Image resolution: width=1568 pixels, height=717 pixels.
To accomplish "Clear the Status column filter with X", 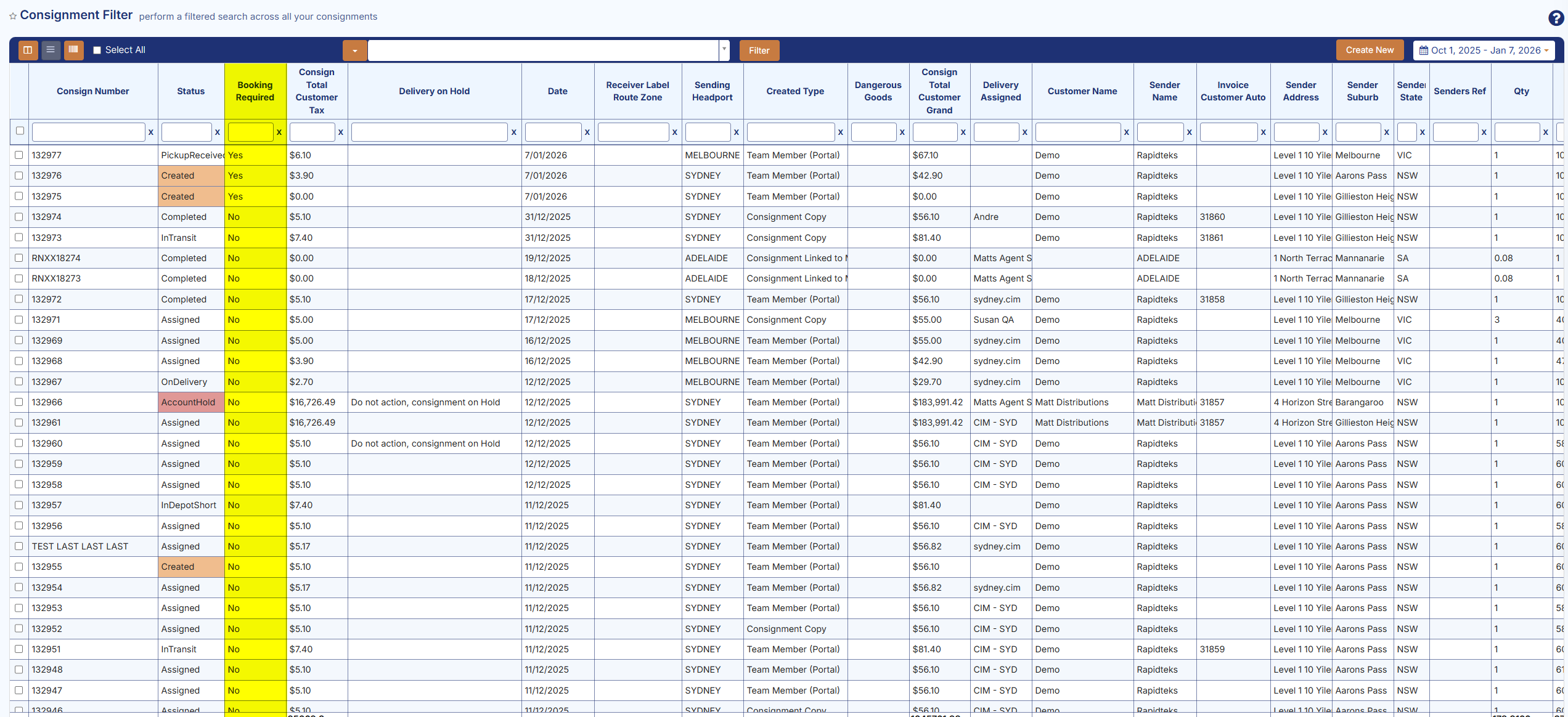I will 217,132.
